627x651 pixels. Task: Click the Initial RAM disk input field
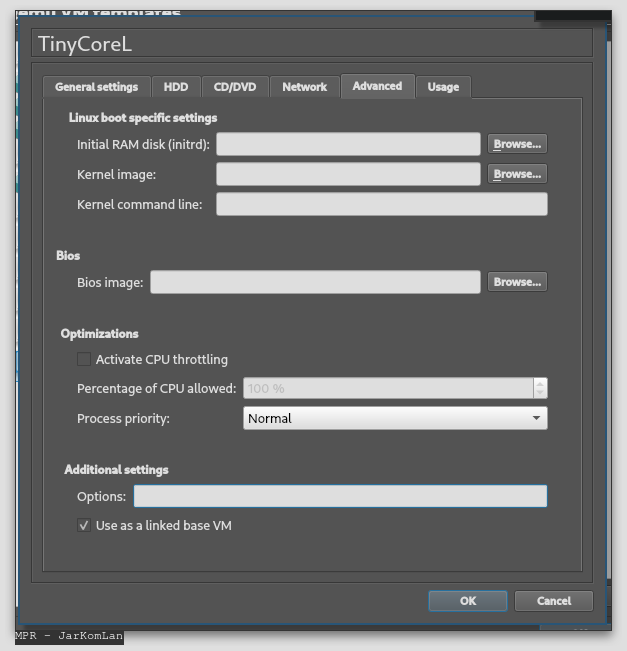[x=348, y=144]
